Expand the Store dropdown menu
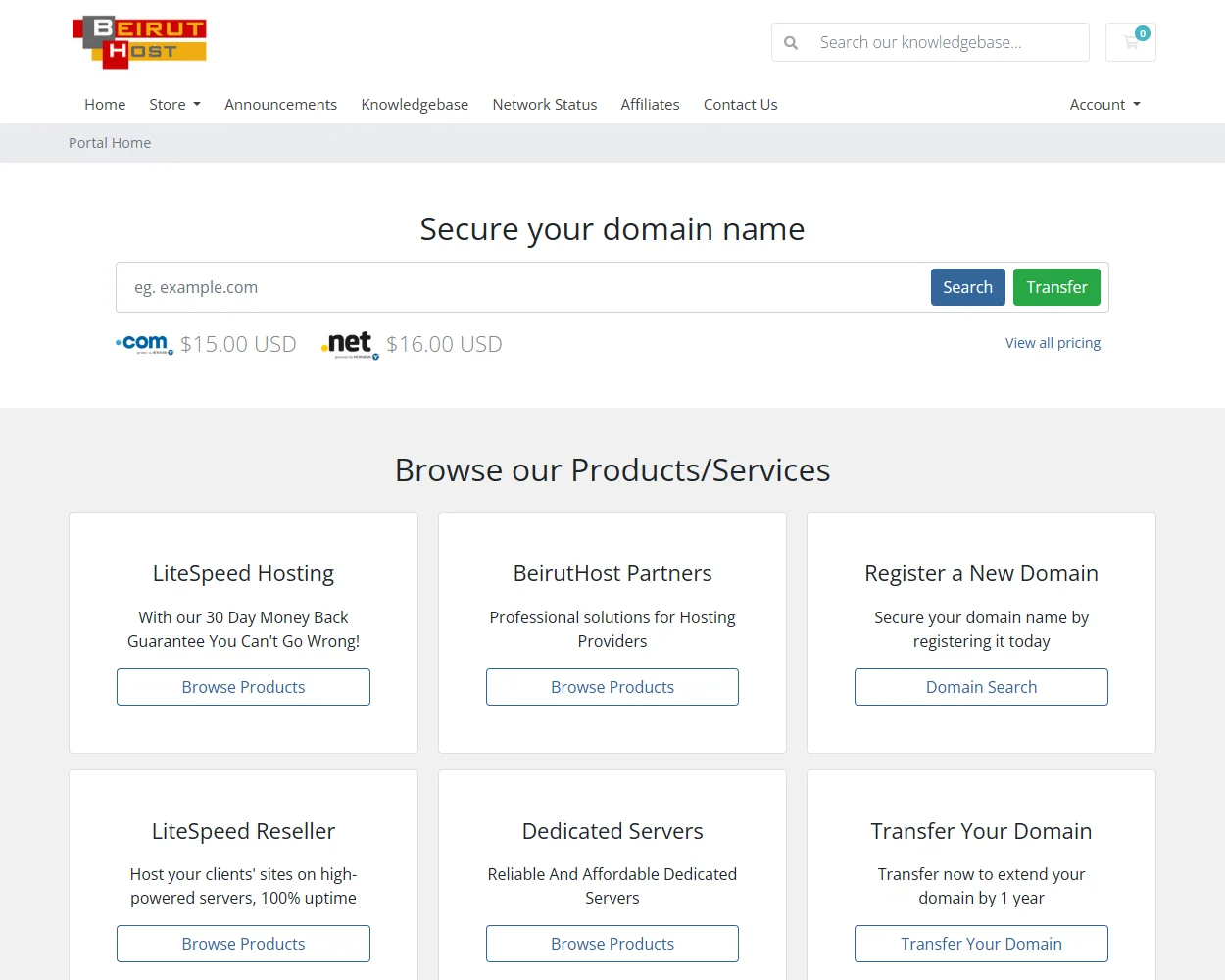This screenshot has width=1225, height=980. [174, 105]
